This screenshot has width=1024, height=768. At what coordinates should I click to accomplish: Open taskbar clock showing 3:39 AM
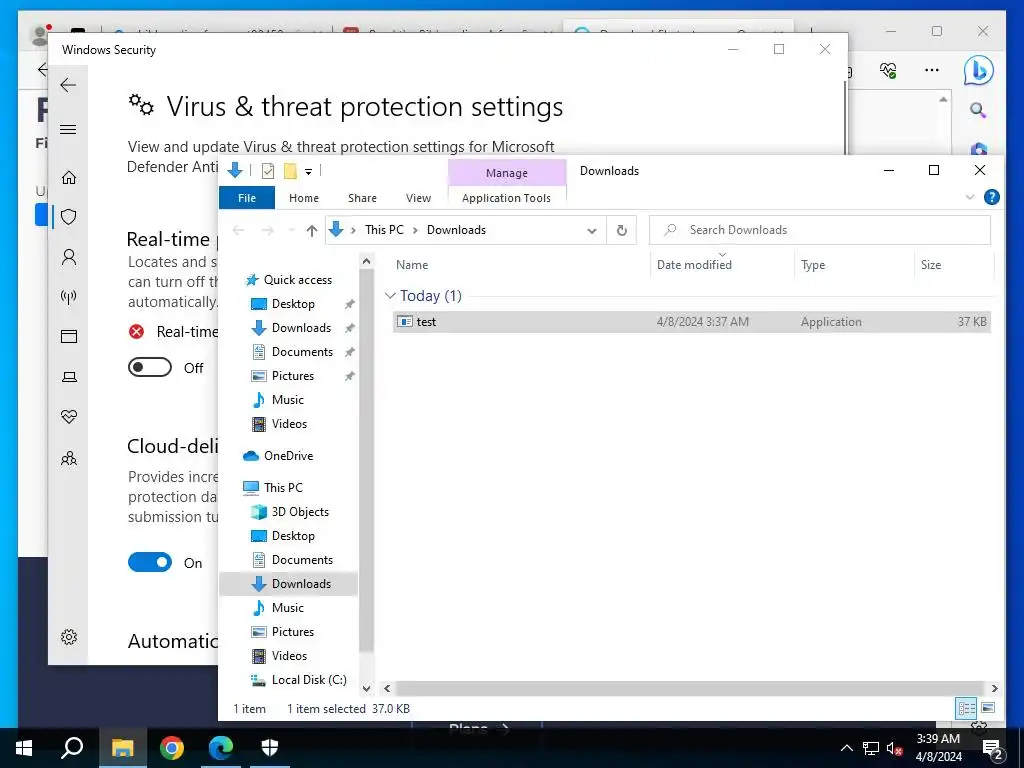(x=938, y=748)
